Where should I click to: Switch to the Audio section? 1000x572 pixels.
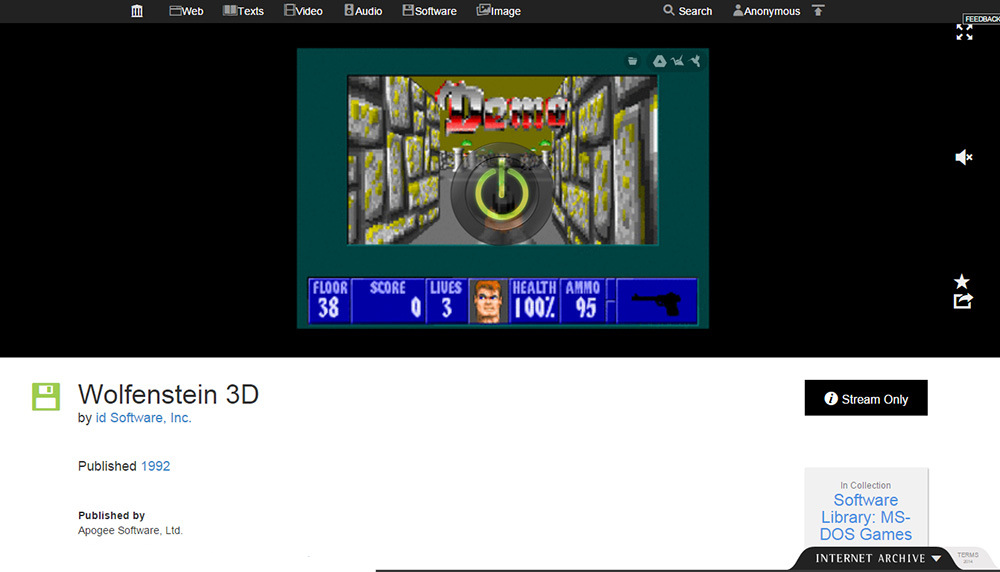pyautogui.click(x=363, y=11)
